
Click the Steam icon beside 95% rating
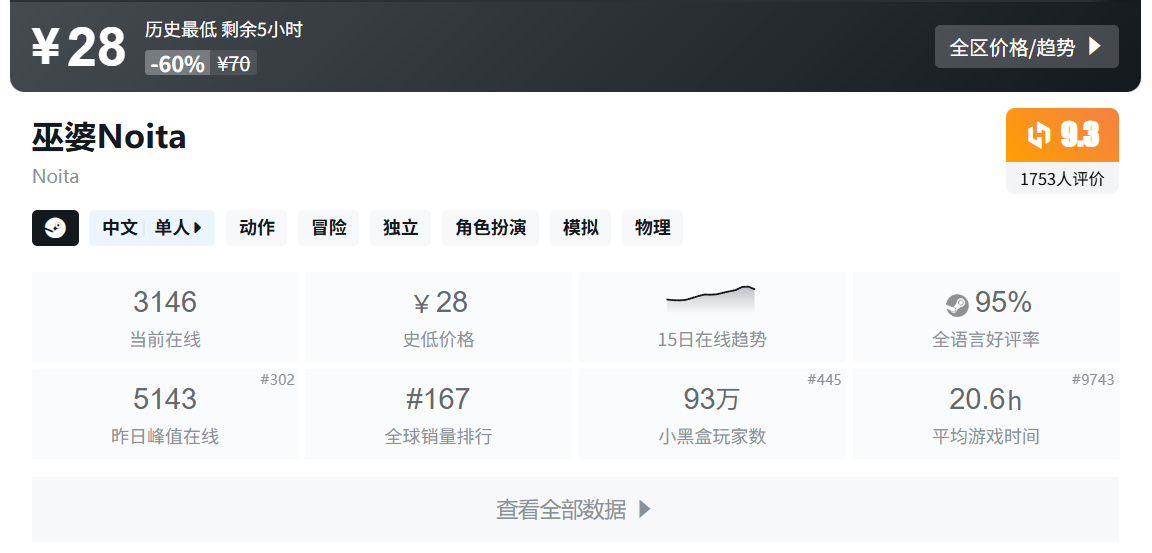[957, 304]
